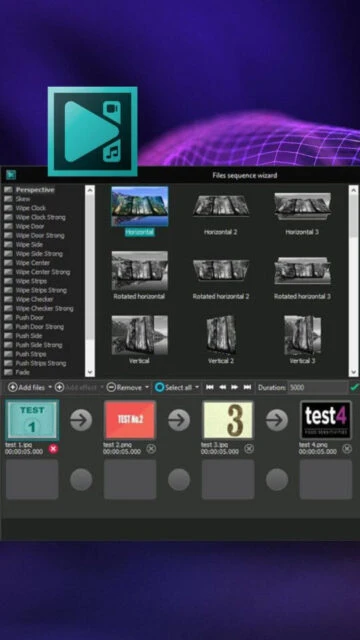This screenshot has height=640, width=360.
Task: Remove test 3.jpg with its X icon
Action: click(249, 449)
